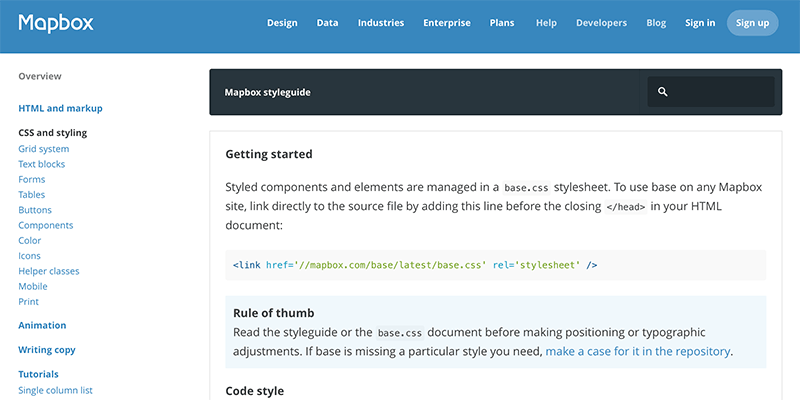
Task: Click Sign in
Action: click(700, 23)
